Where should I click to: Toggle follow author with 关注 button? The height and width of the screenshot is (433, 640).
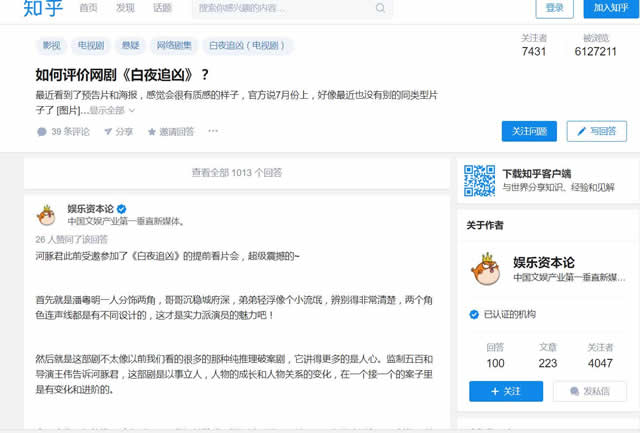tap(506, 392)
